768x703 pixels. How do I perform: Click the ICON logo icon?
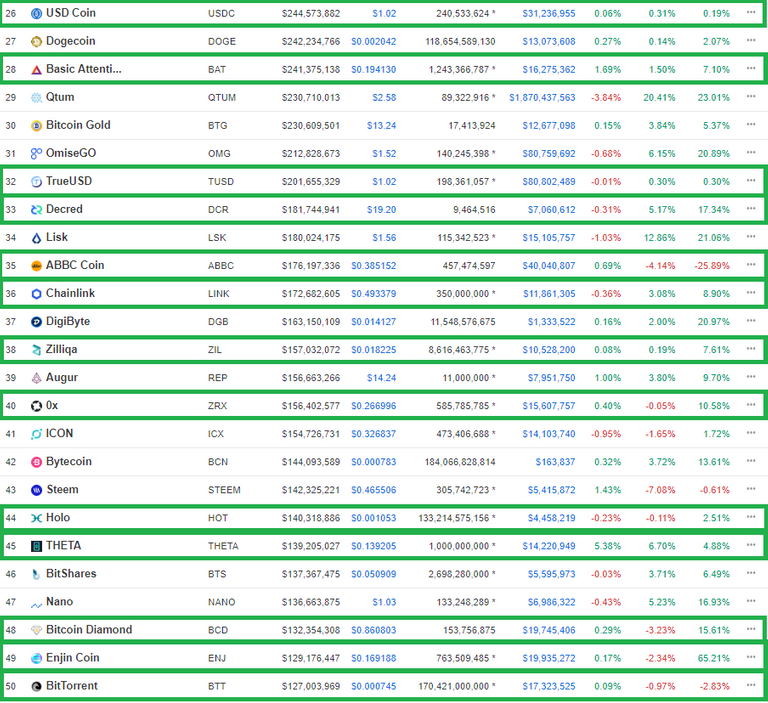click(x=36, y=434)
